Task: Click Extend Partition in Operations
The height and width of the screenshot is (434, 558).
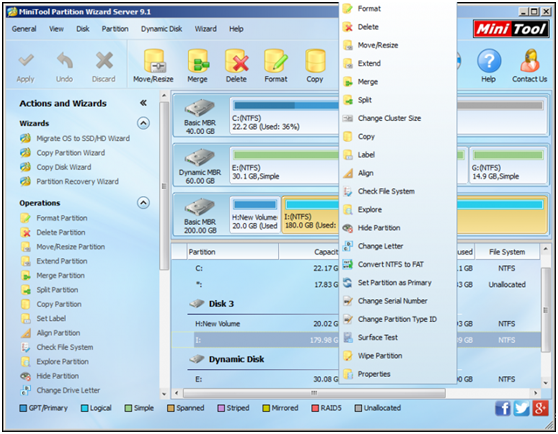Action: click(x=54, y=261)
